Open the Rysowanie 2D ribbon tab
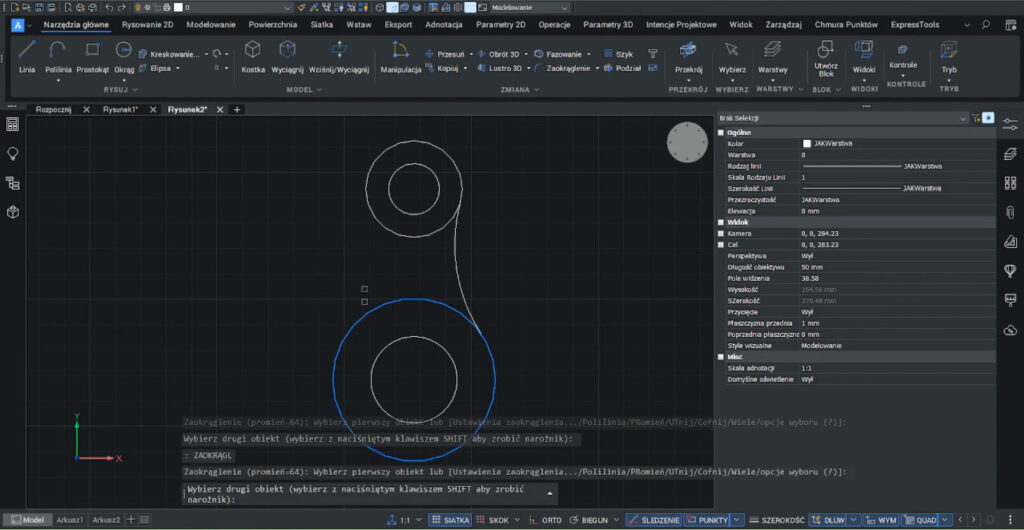 click(148, 25)
